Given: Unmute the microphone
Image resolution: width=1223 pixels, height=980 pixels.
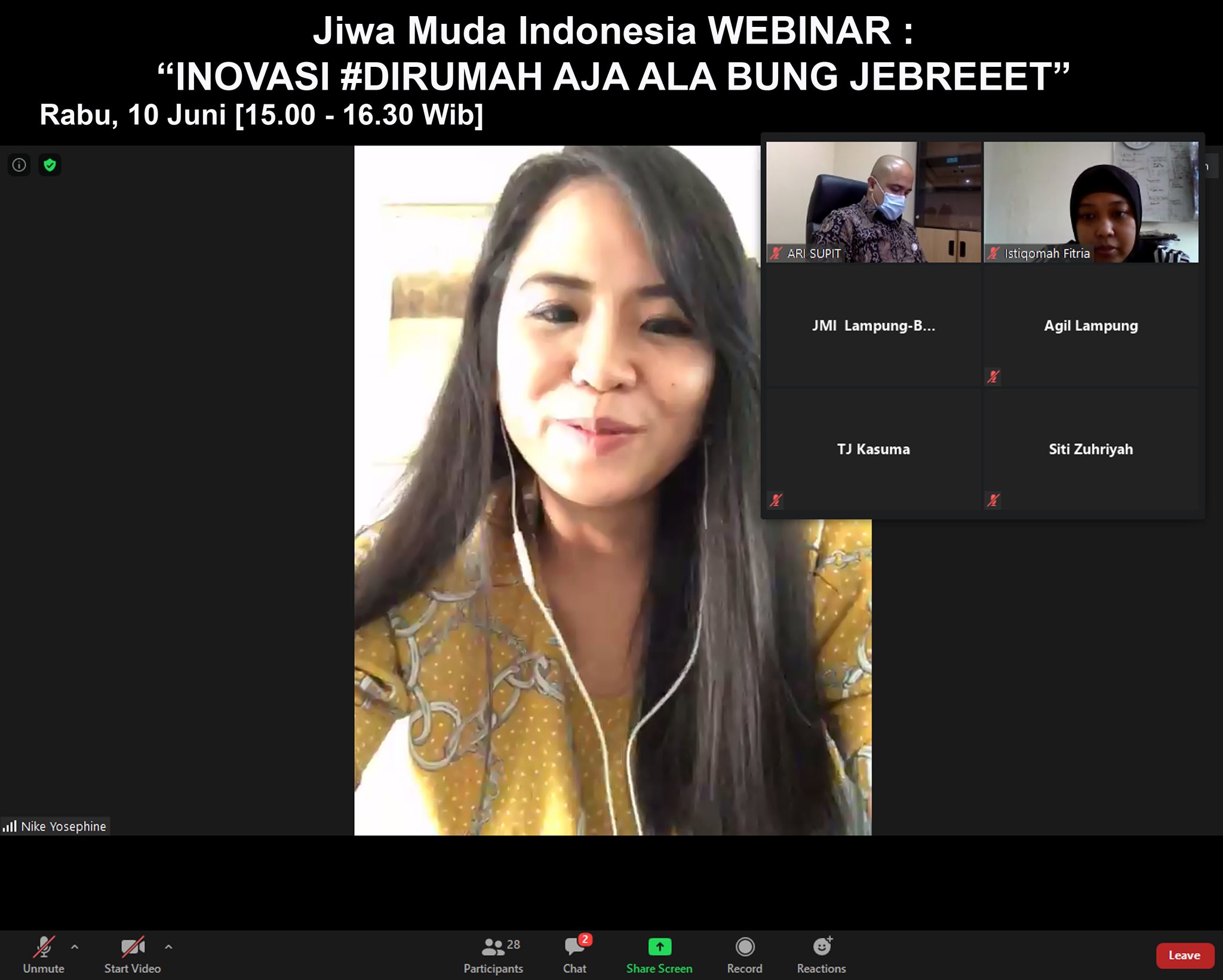Looking at the screenshot, I should [44, 955].
